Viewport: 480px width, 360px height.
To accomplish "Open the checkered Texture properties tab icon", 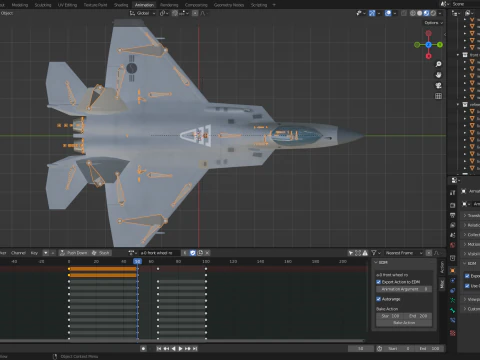I will pyautogui.click(x=452, y=333).
